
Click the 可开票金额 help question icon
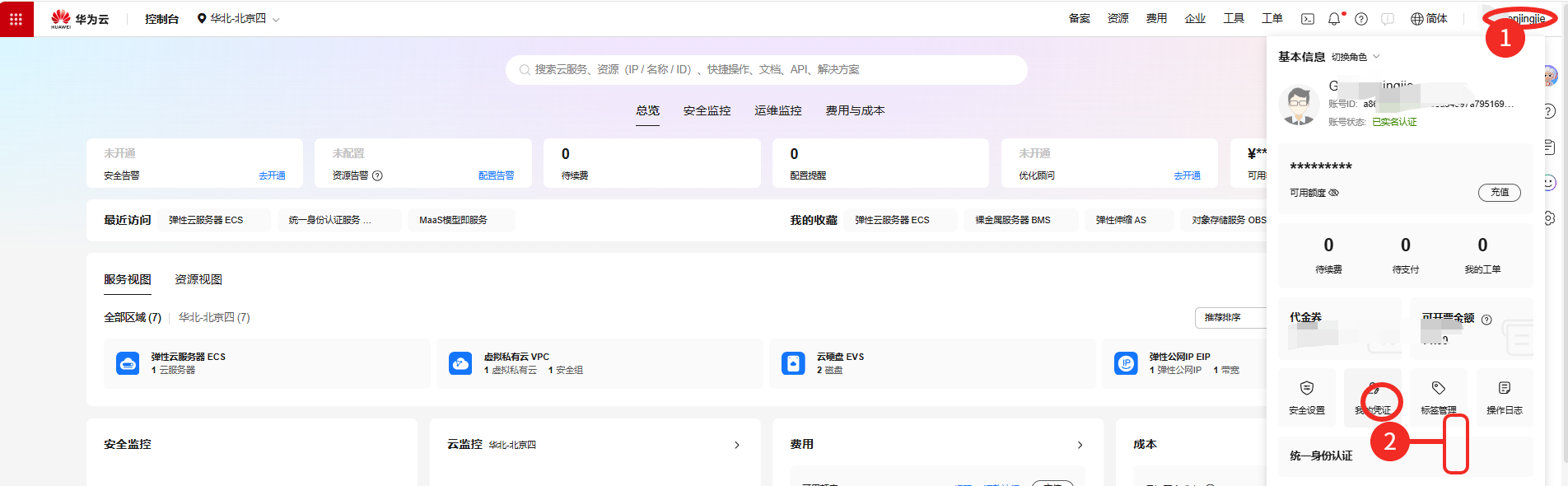point(1486,320)
